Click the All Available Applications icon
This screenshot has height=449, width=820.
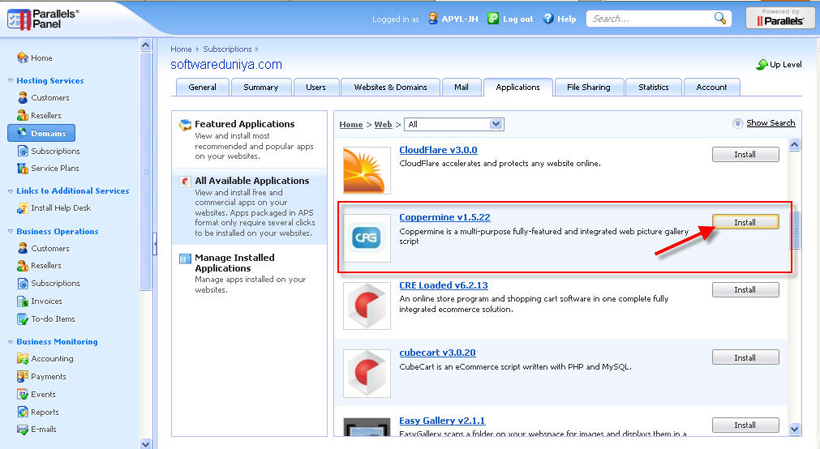[x=185, y=181]
